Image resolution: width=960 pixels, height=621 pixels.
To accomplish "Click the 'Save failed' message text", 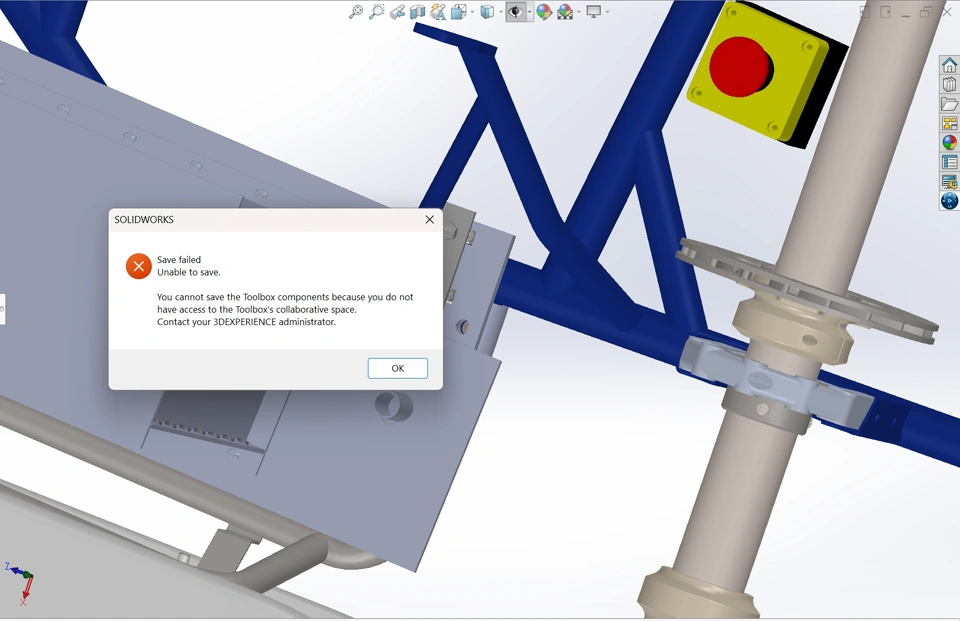I will pyautogui.click(x=179, y=260).
